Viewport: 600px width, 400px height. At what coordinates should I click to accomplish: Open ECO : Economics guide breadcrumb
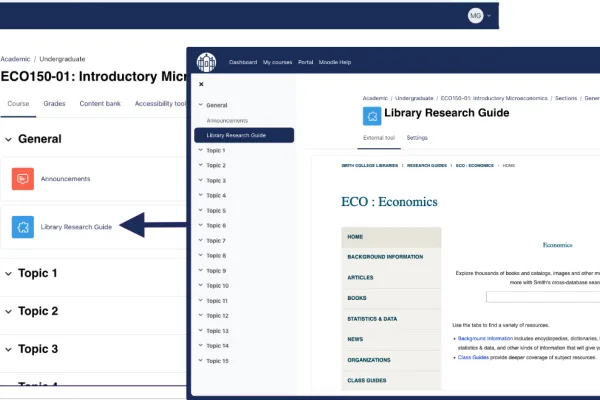click(x=474, y=165)
